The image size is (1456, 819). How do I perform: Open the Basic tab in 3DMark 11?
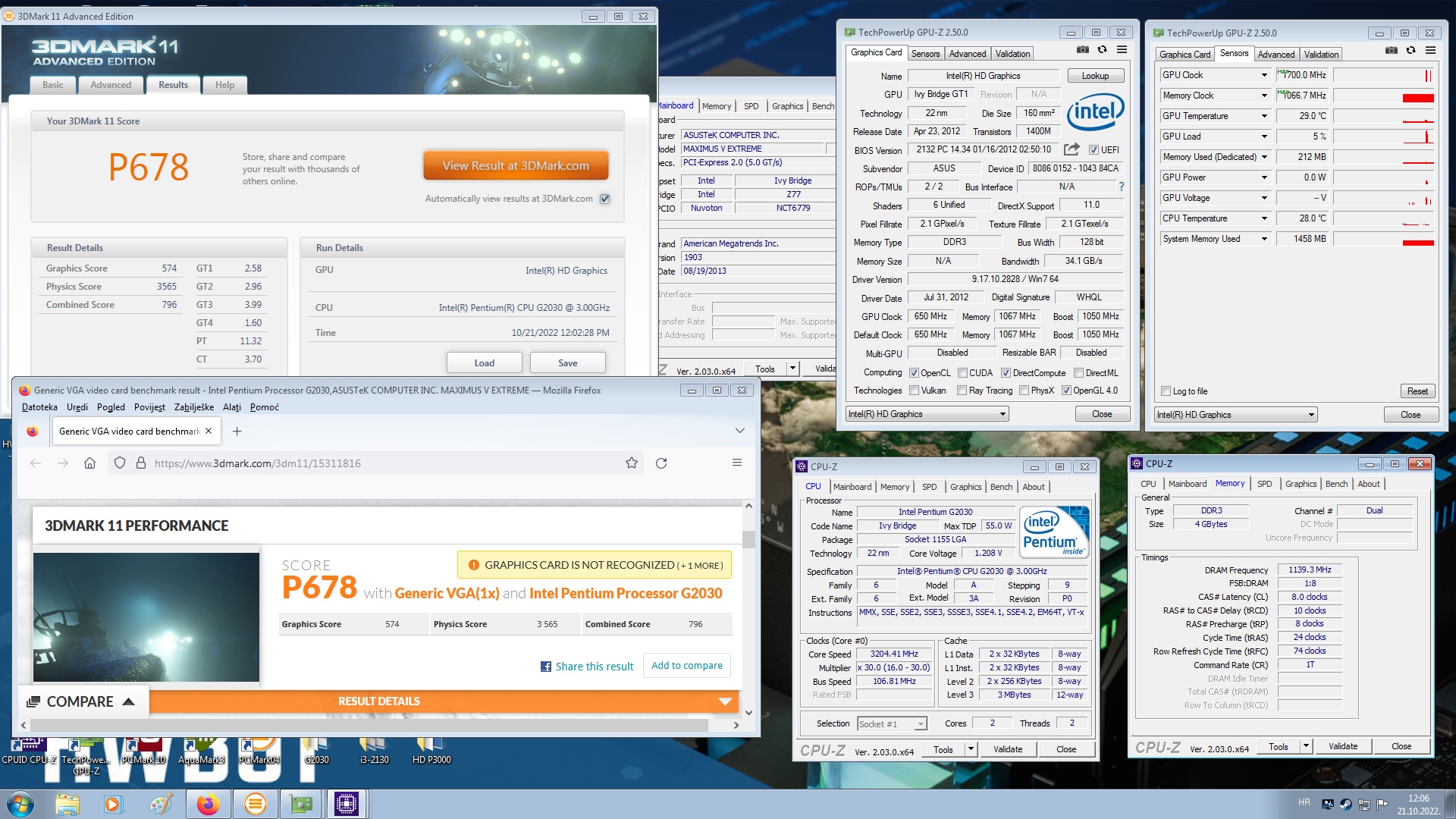(x=53, y=85)
